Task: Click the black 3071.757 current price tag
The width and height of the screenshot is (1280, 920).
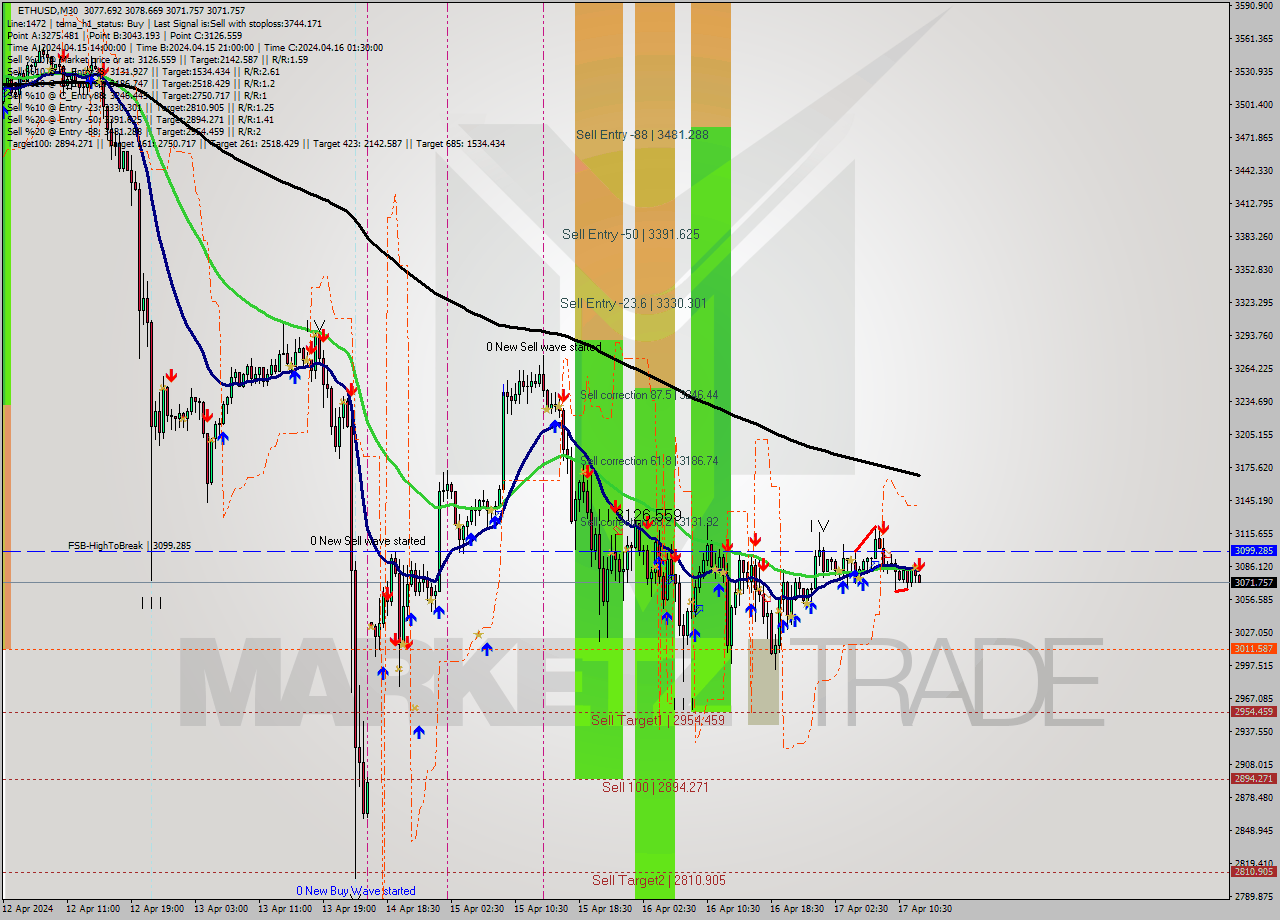Action: (x=1254, y=583)
